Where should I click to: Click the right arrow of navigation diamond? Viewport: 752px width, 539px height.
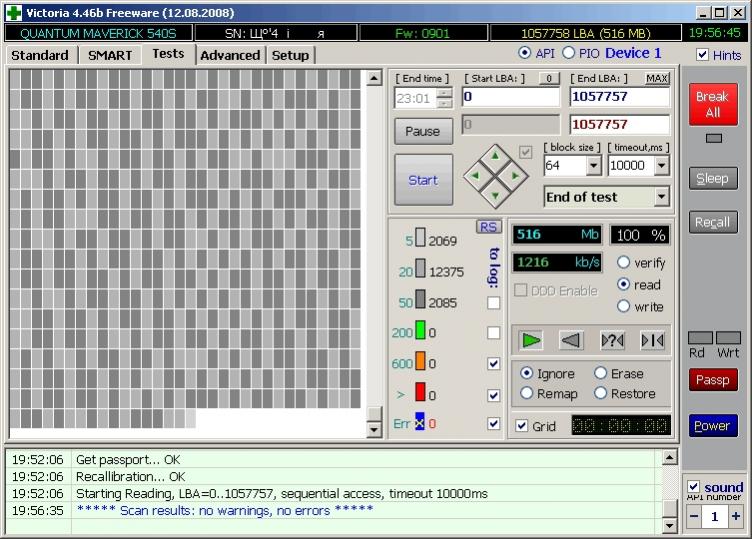(514, 177)
